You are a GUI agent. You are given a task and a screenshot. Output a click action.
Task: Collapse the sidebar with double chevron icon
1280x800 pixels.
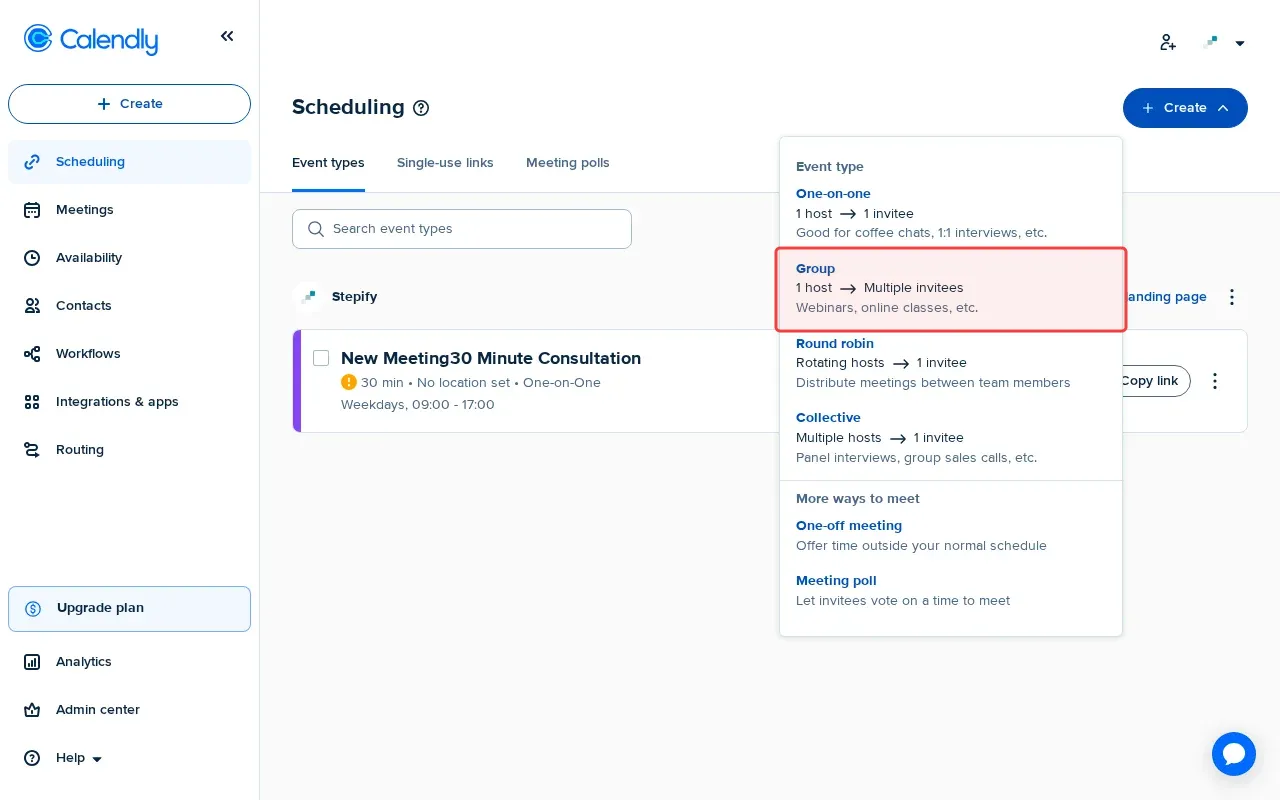tap(227, 36)
